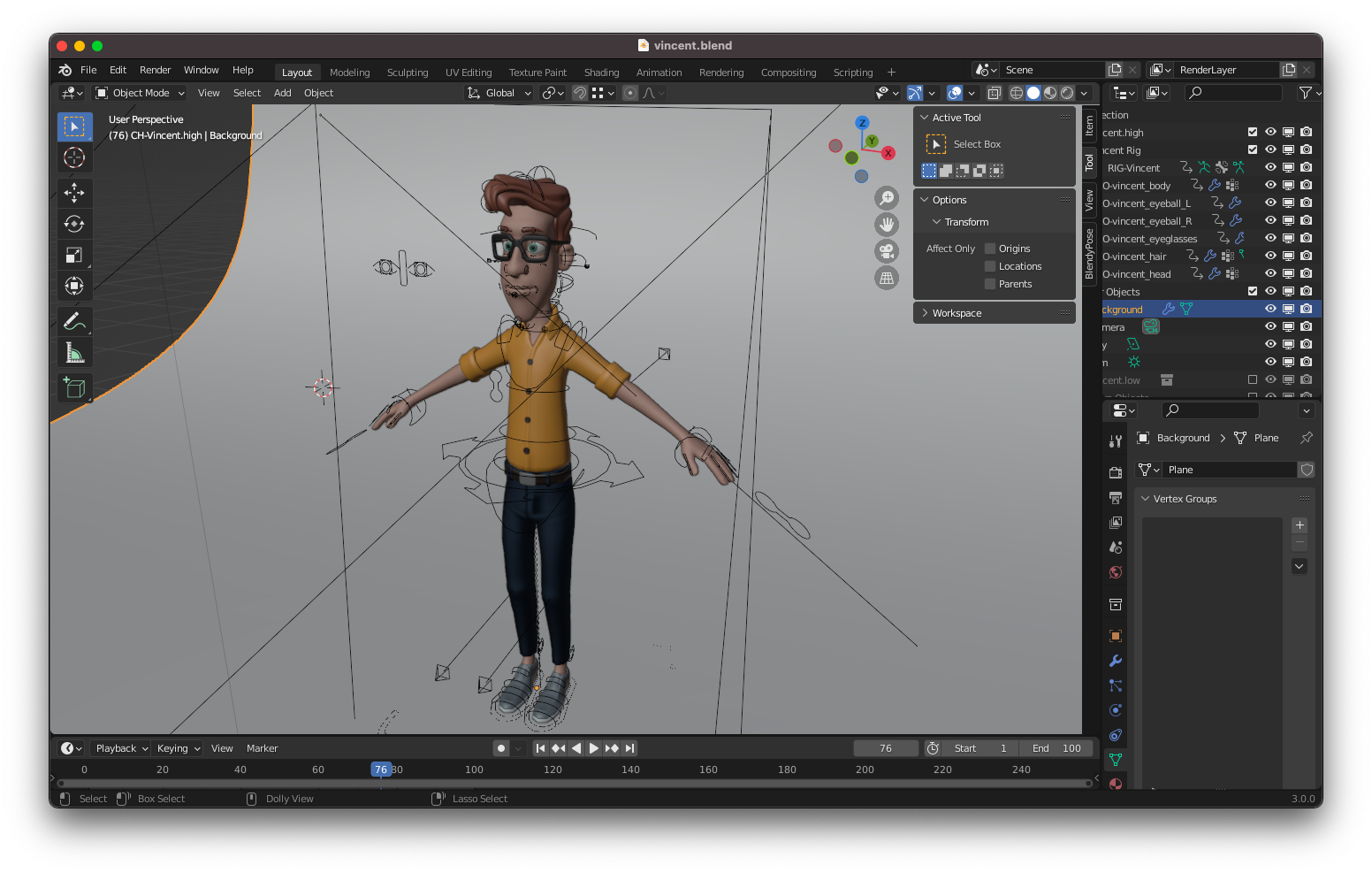Open the Render menu in the header
1372x873 pixels.
pyautogui.click(x=156, y=70)
